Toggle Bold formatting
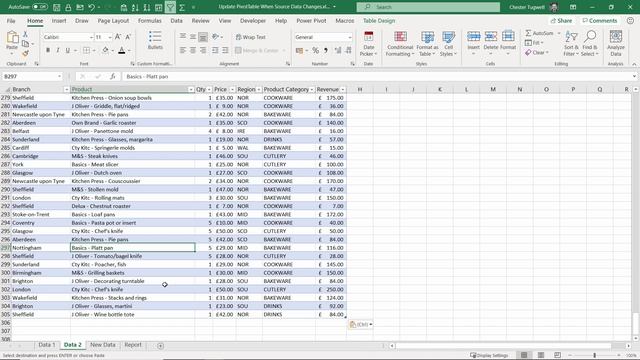640x360 pixels. pyautogui.click(x=48, y=50)
